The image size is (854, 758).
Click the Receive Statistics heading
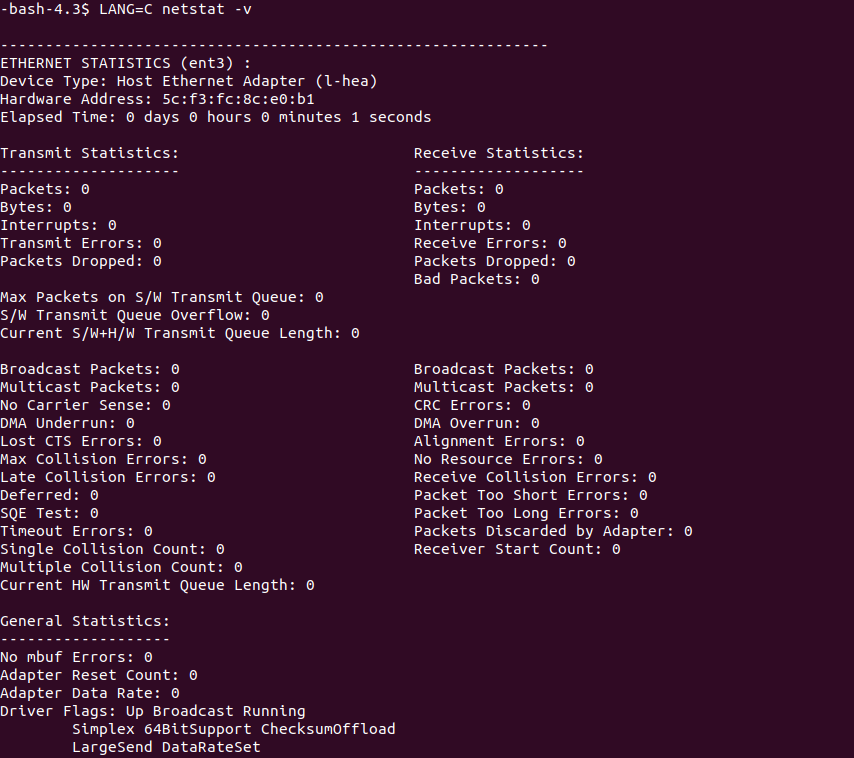coord(498,153)
